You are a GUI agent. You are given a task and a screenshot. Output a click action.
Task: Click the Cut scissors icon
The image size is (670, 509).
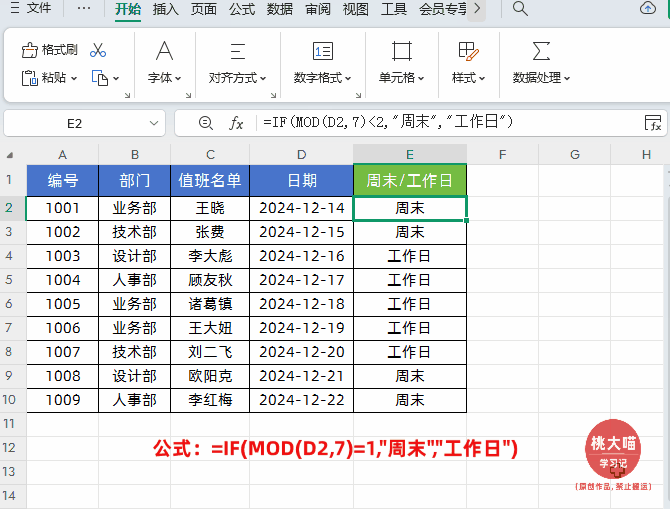[x=98, y=50]
